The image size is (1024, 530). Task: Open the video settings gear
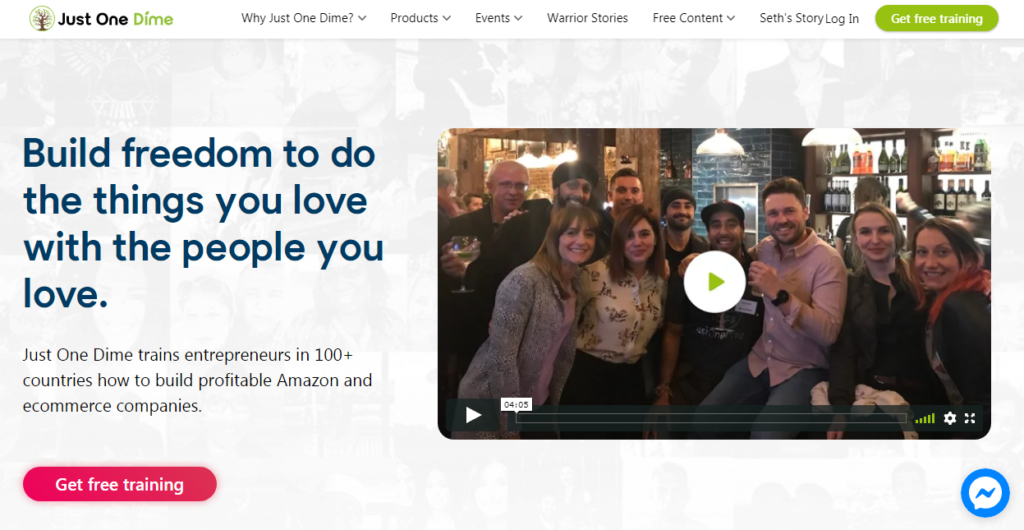pyautogui.click(x=950, y=418)
